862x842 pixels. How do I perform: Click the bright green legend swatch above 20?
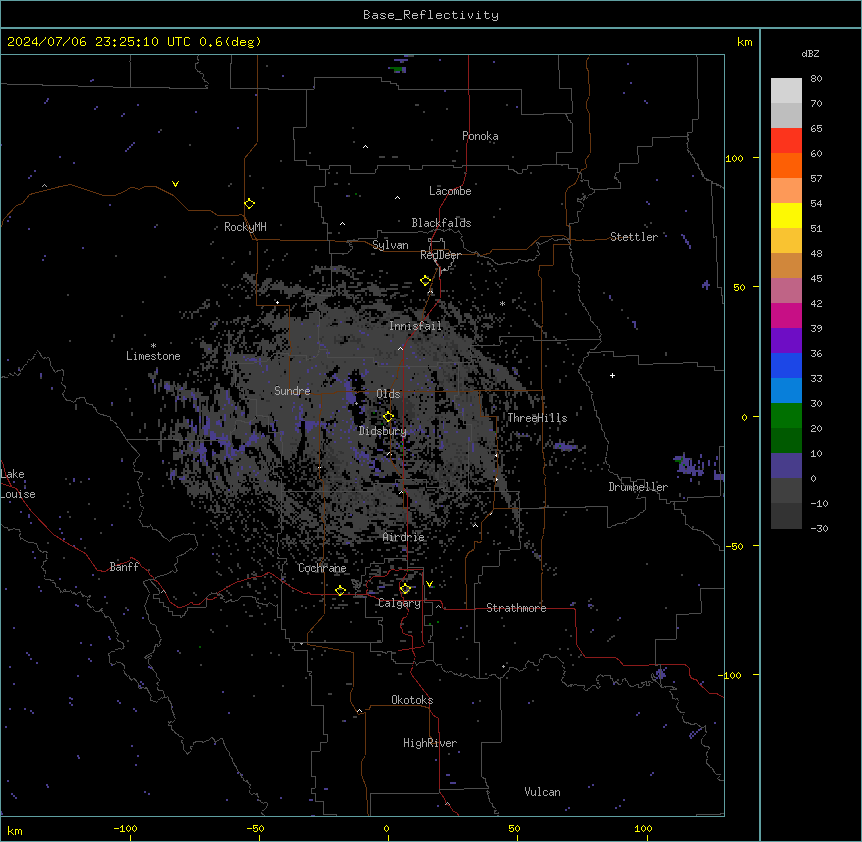pos(786,416)
